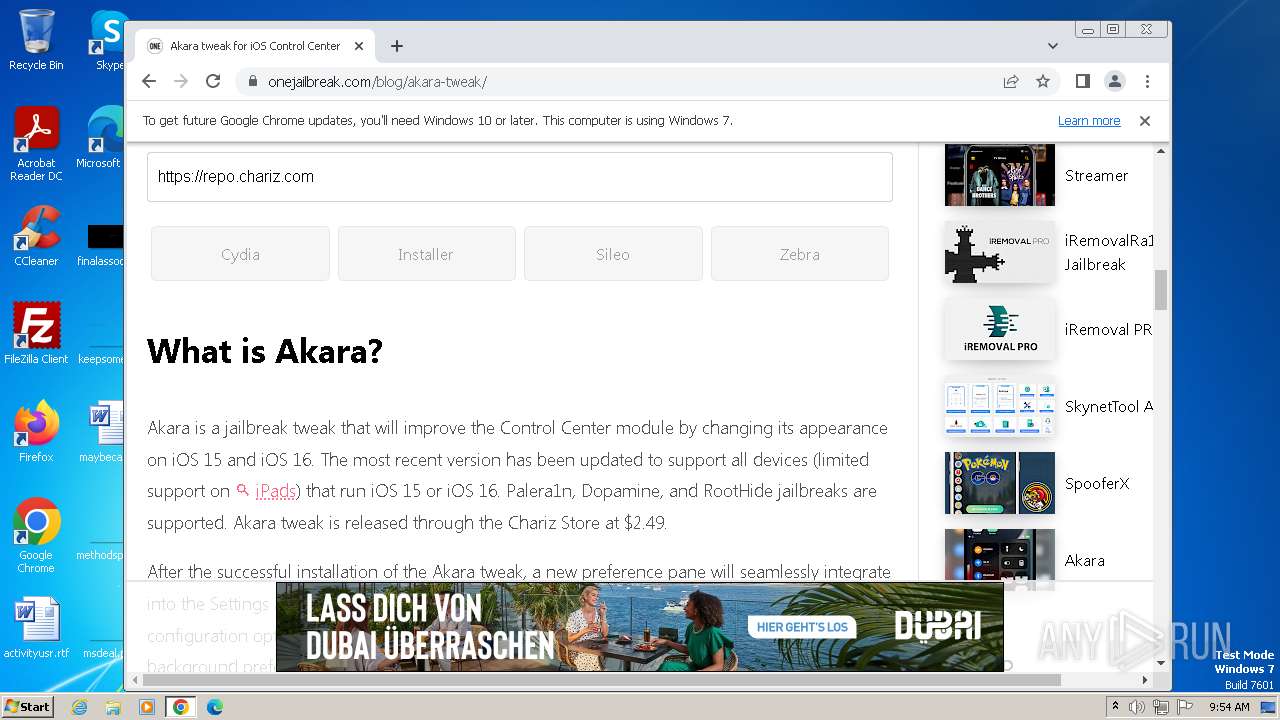Open the Streamer thumbnail in sidebar
This screenshot has width=1280, height=720.
click(1000, 175)
